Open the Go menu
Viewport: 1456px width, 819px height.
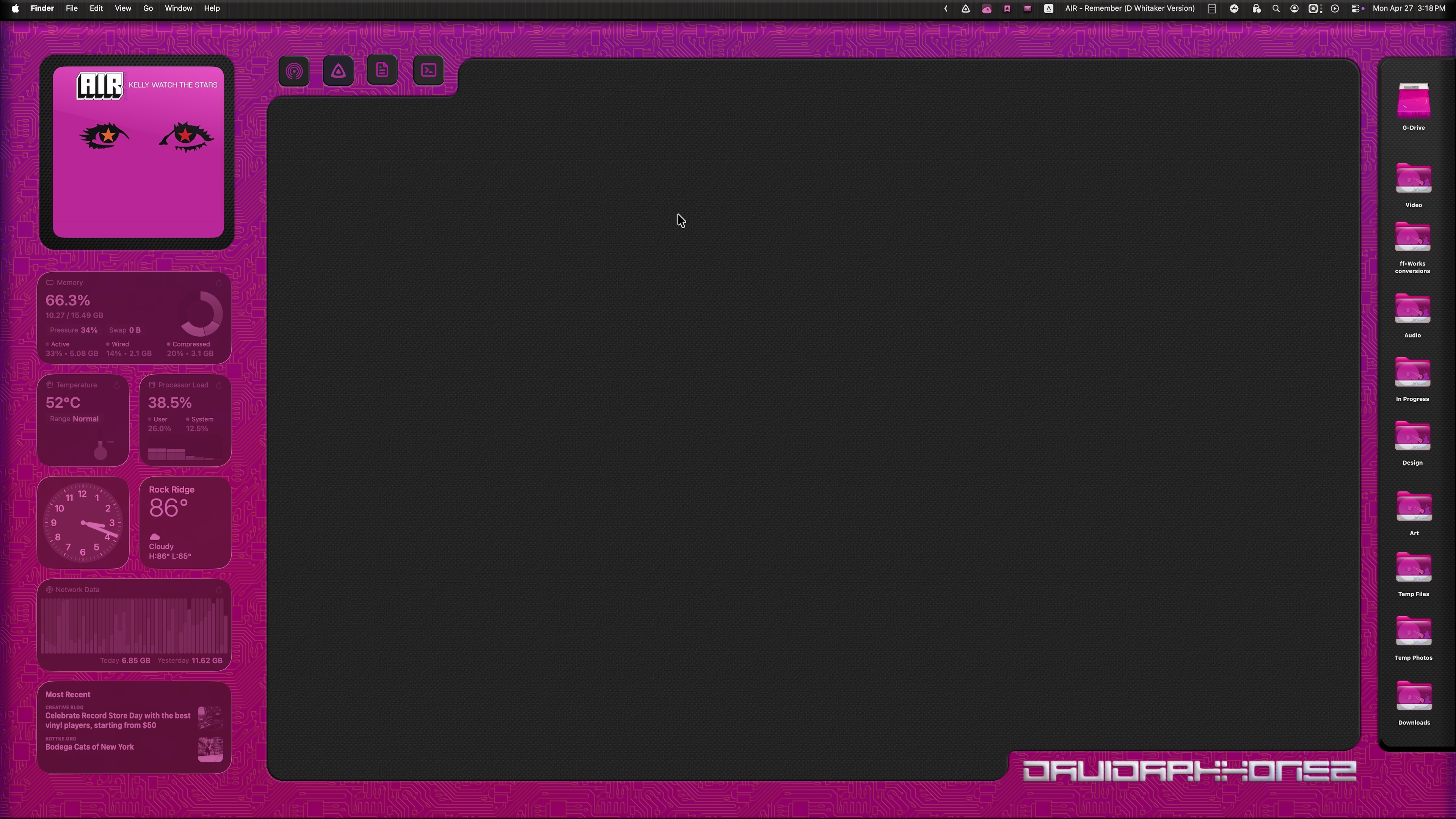148,8
